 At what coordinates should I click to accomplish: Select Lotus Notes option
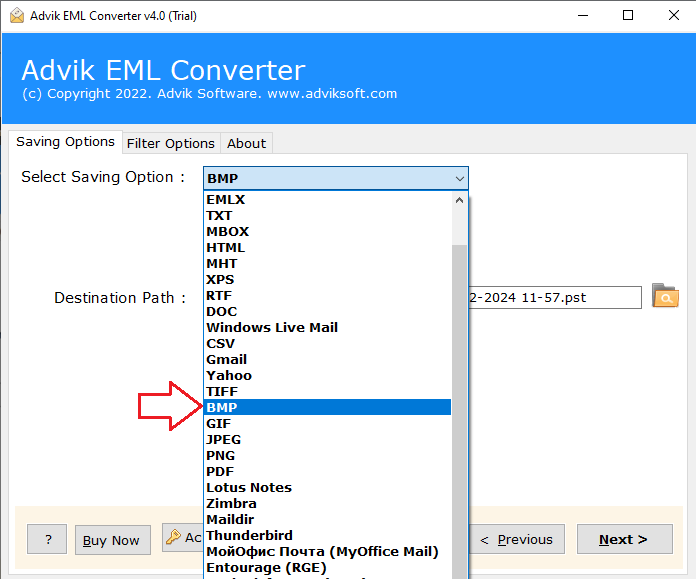click(x=327, y=487)
